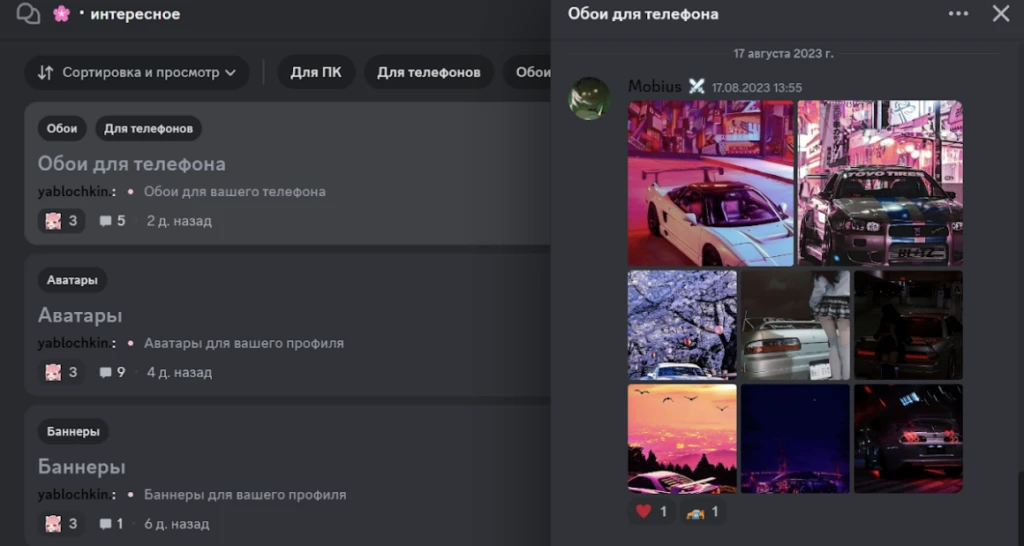
Task: Toggle the red heart reaction
Action: point(652,511)
